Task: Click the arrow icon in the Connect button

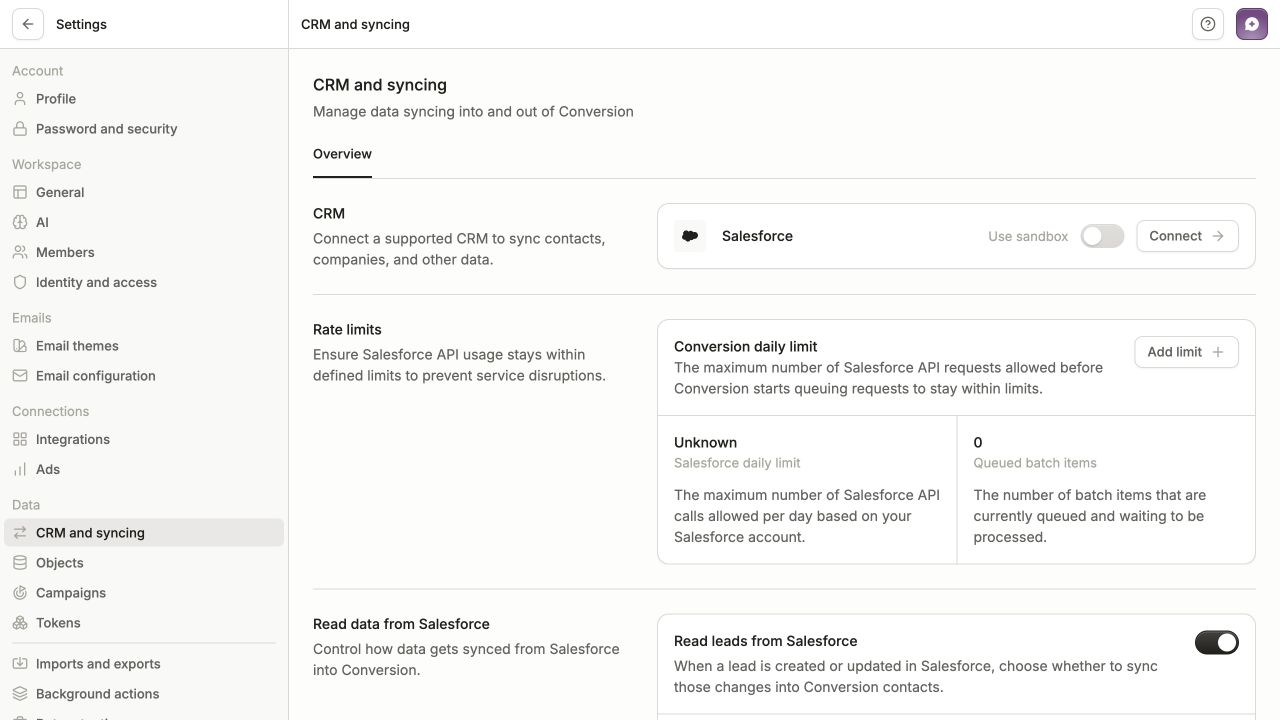Action: [1218, 236]
